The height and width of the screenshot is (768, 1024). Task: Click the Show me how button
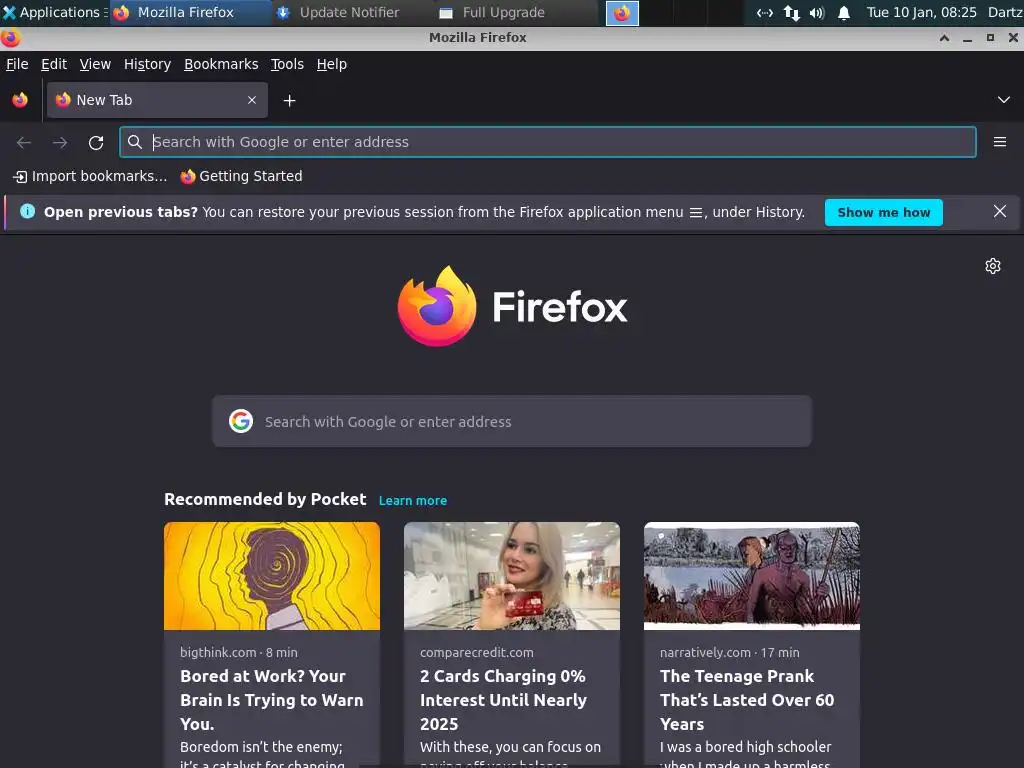(884, 212)
